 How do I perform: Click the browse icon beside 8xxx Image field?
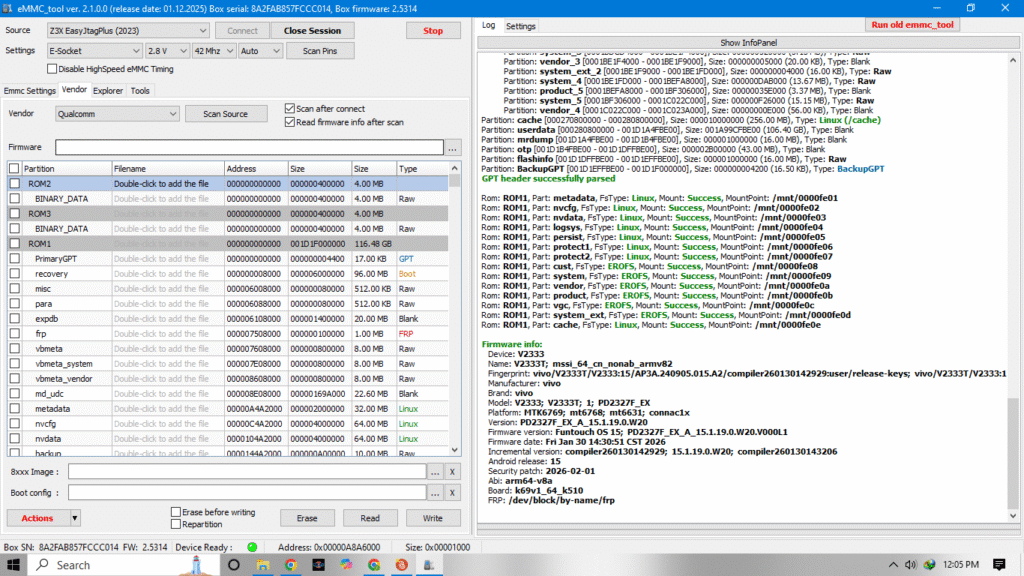437,471
